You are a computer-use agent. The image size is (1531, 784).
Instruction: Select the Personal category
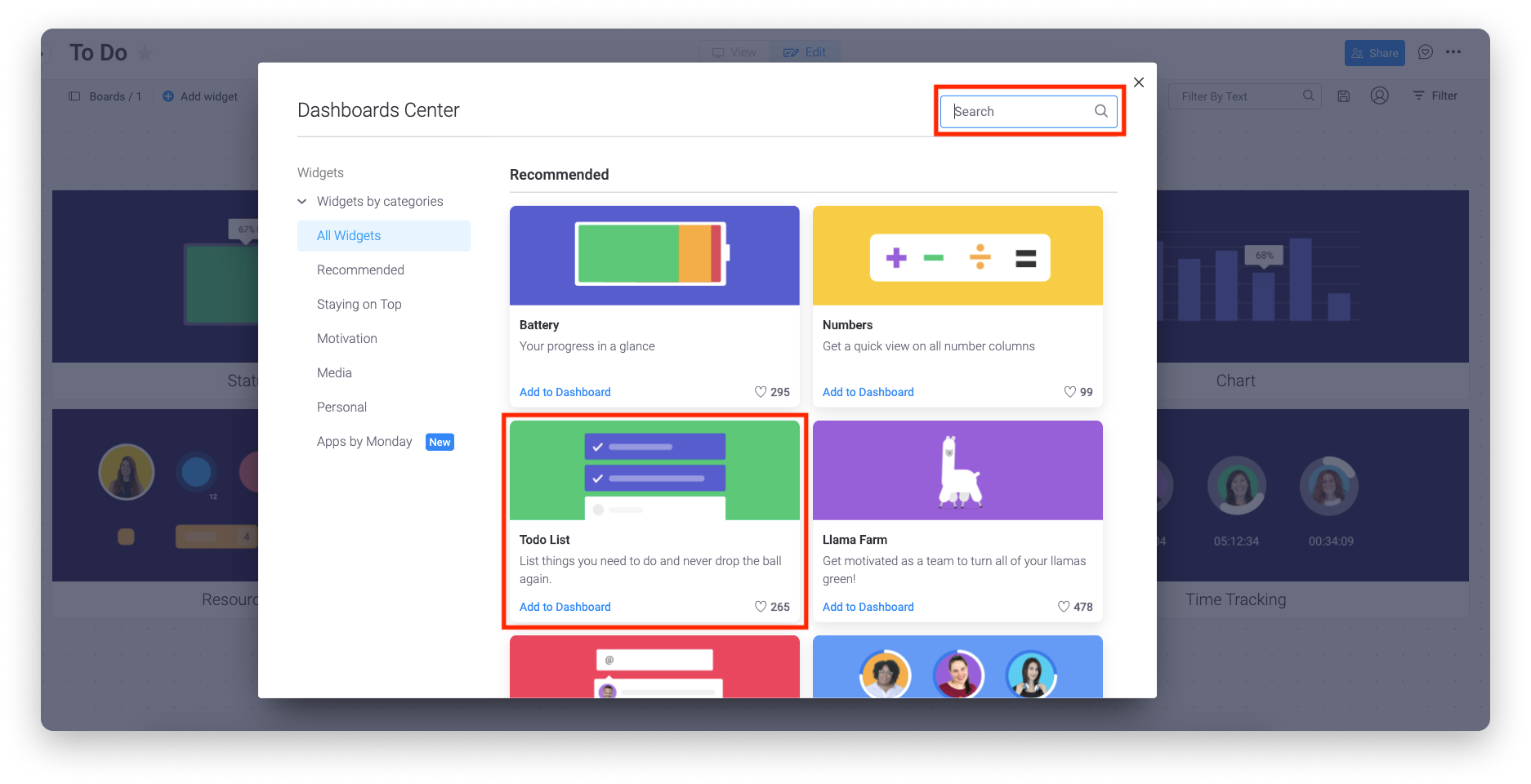(341, 407)
